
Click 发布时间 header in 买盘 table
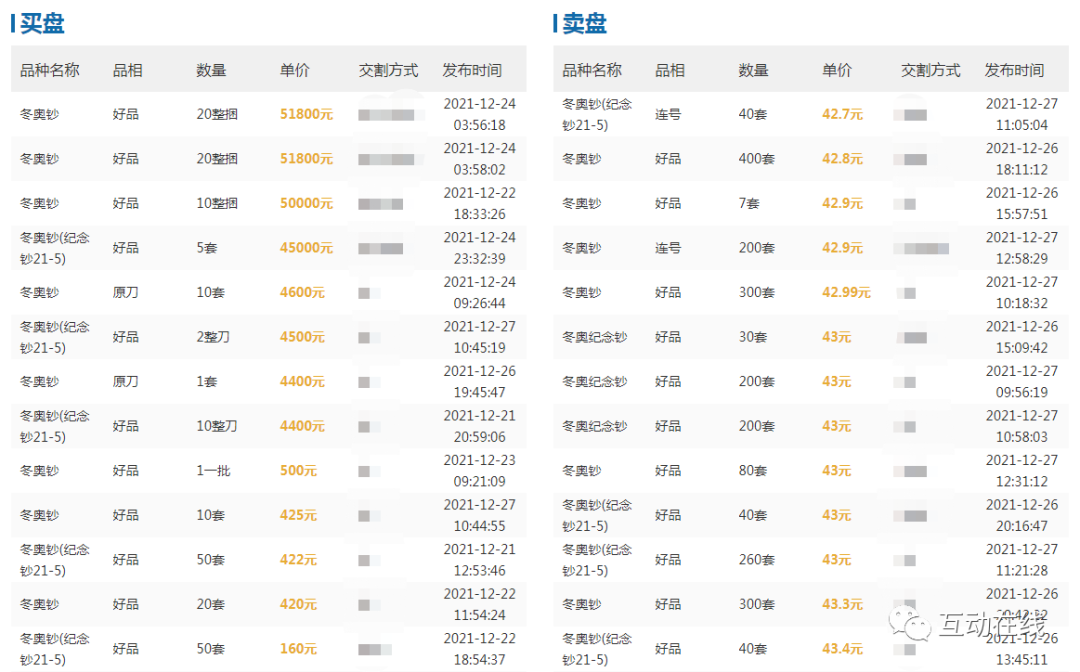tap(472, 70)
